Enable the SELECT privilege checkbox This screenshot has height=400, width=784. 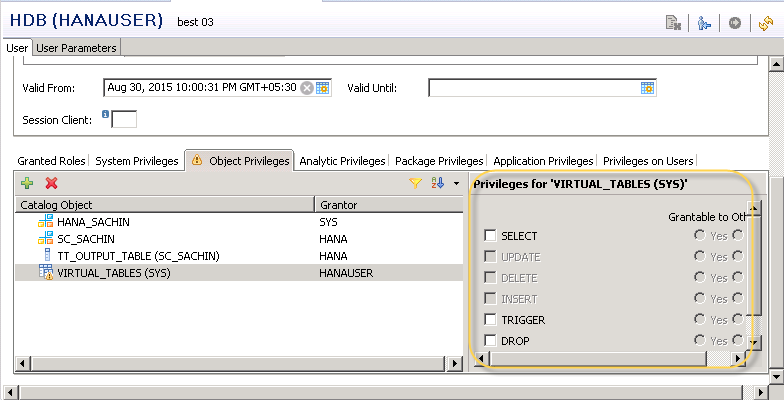click(x=490, y=236)
